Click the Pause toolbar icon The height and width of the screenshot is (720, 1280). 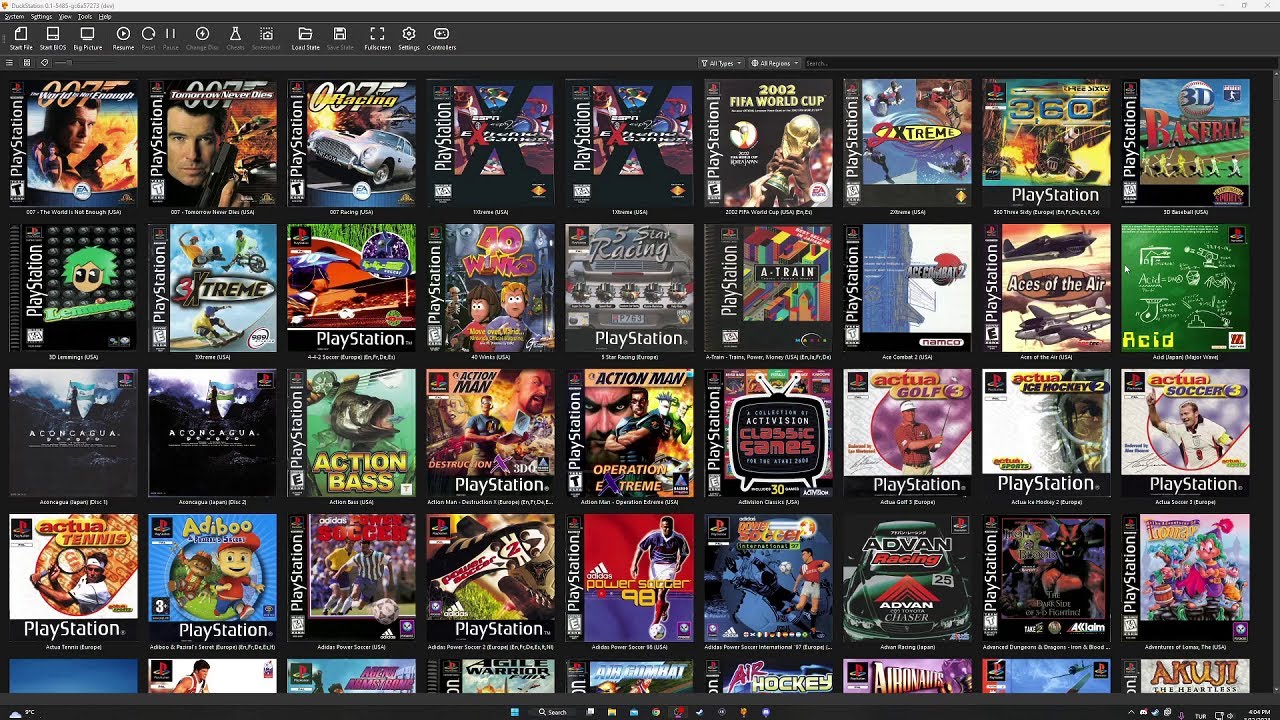tap(170, 38)
